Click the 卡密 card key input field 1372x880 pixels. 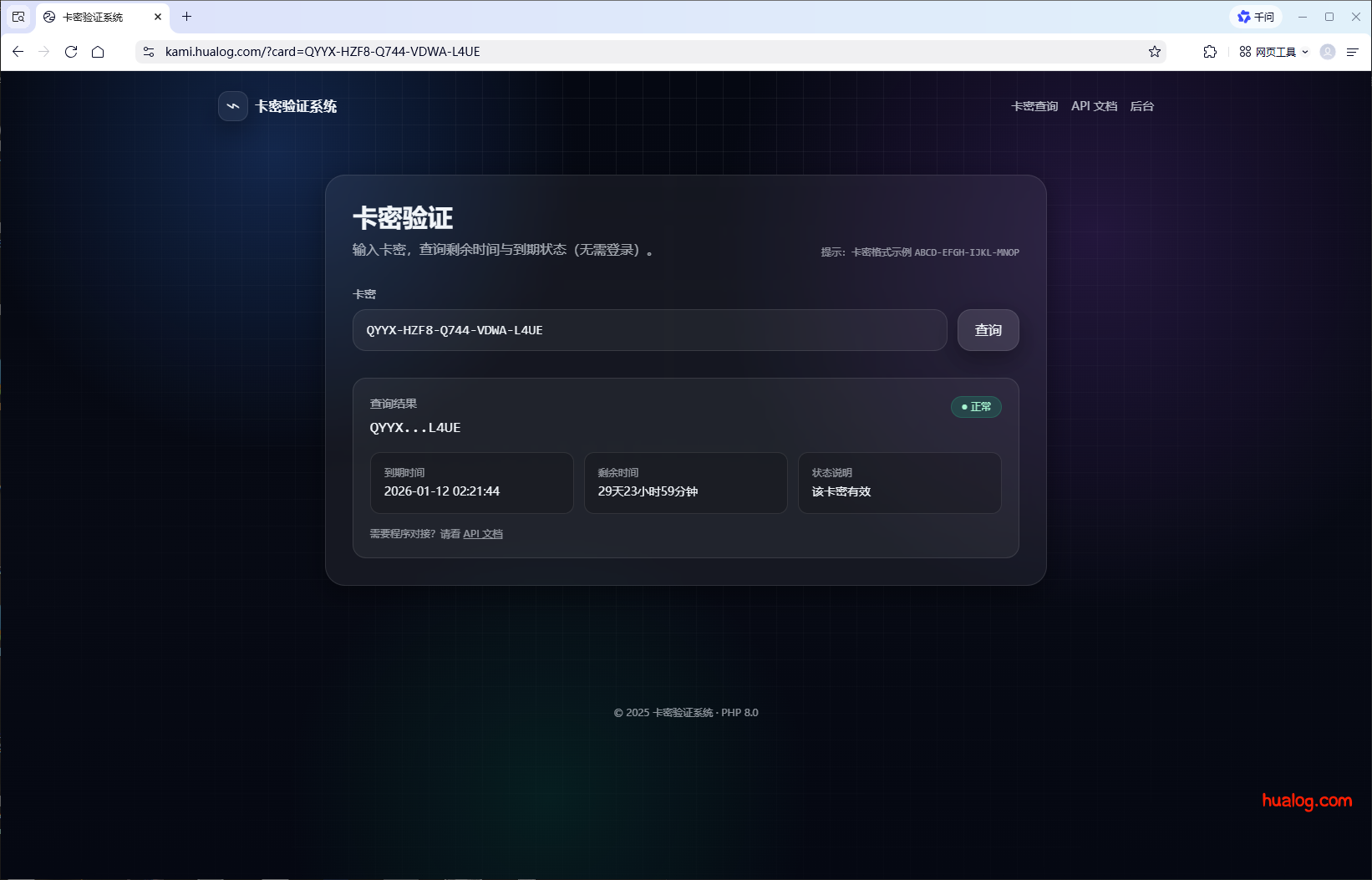pos(649,330)
